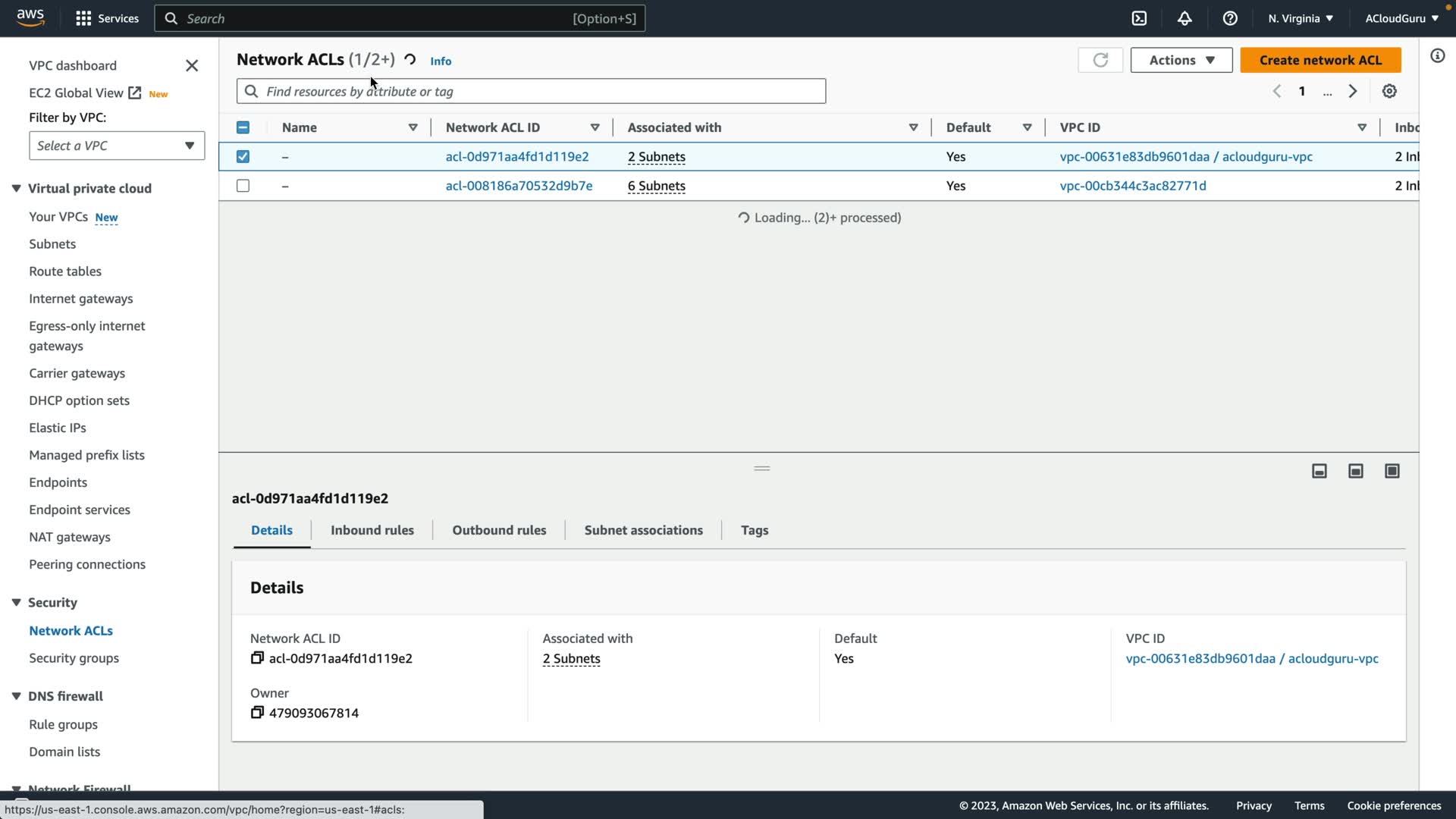
Task: Click the help question mark icon
Action: click(1230, 18)
